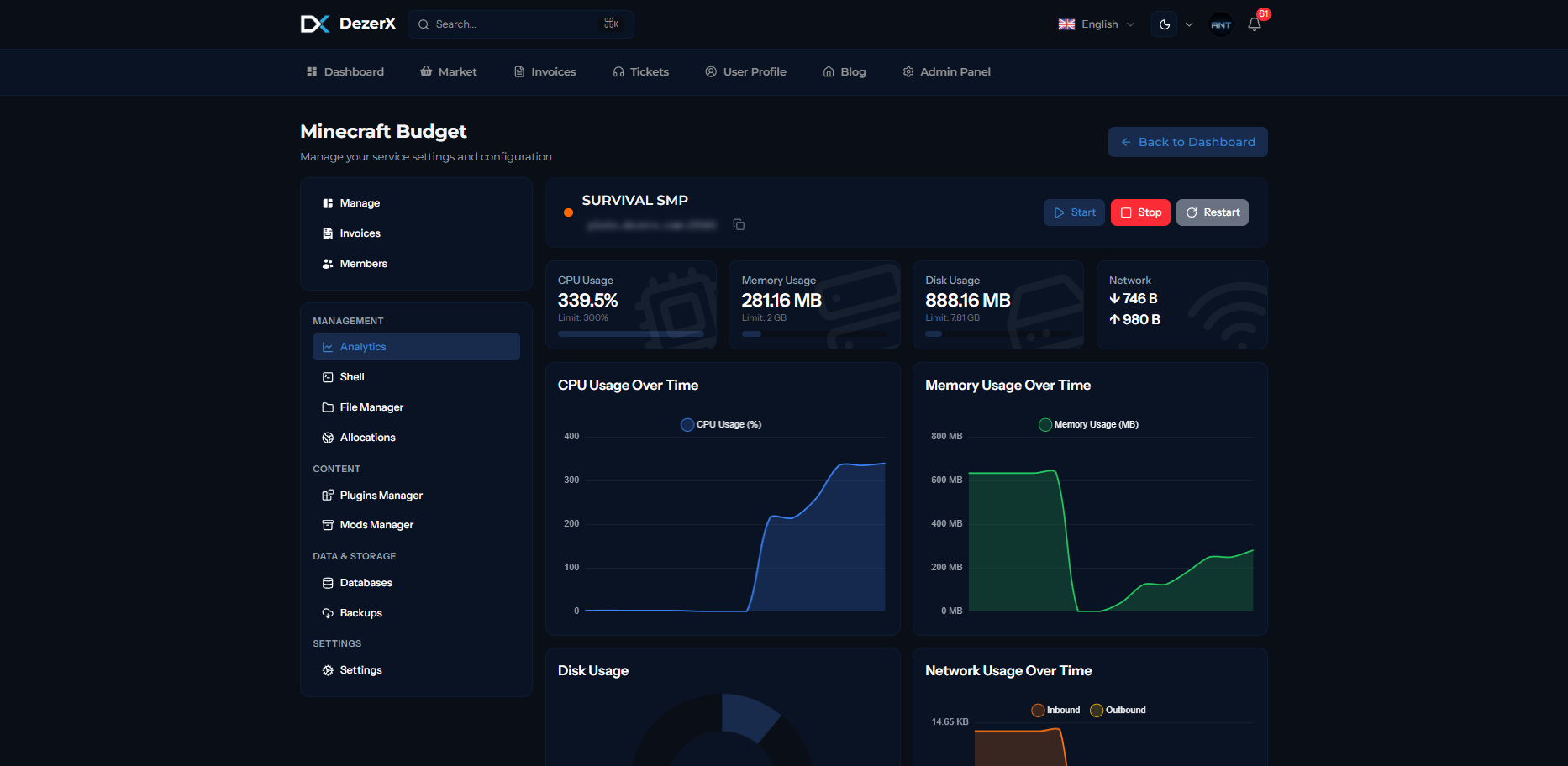Open the Admin Panel nav item

coord(946,72)
